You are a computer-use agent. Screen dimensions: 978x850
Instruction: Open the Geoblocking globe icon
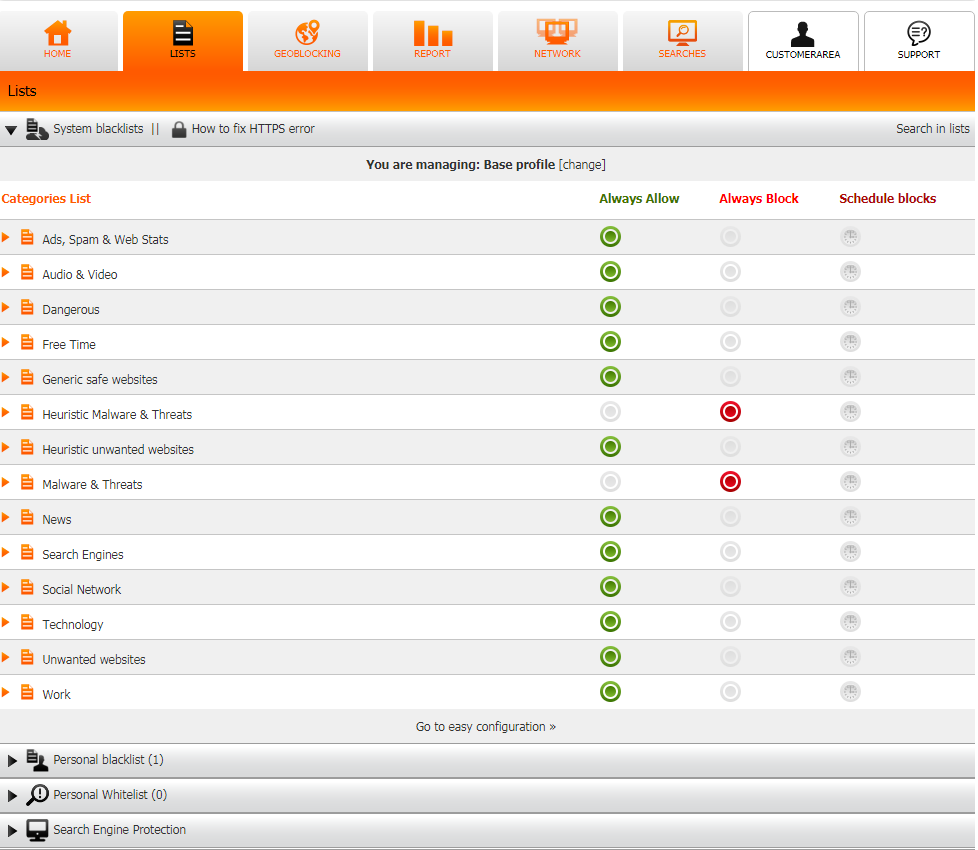click(307, 33)
